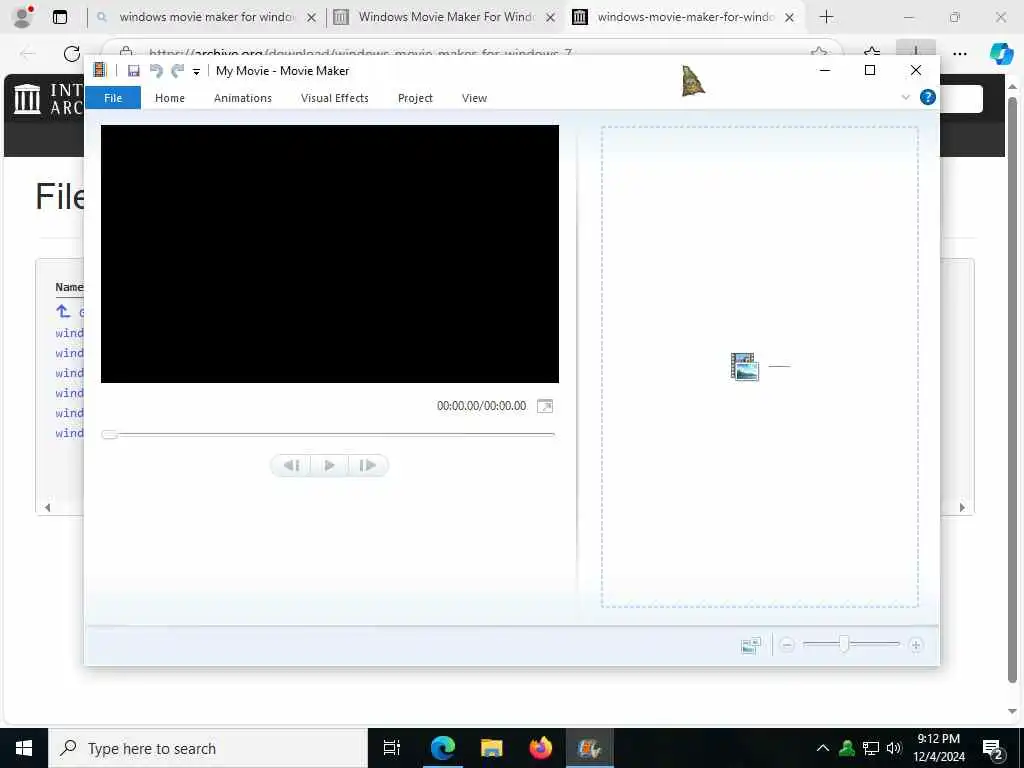Close the third tab 'windows-movie-maker-for-windo'
This screenshot has height=768, width=1024.
click(789, 18)
